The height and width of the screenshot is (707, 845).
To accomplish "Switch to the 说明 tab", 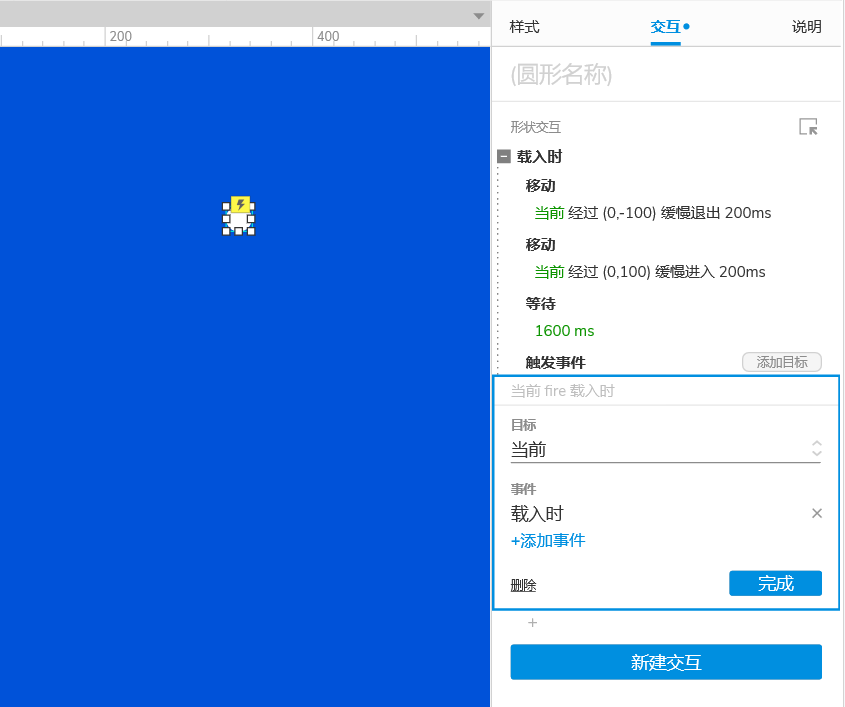I will (806, 26).
